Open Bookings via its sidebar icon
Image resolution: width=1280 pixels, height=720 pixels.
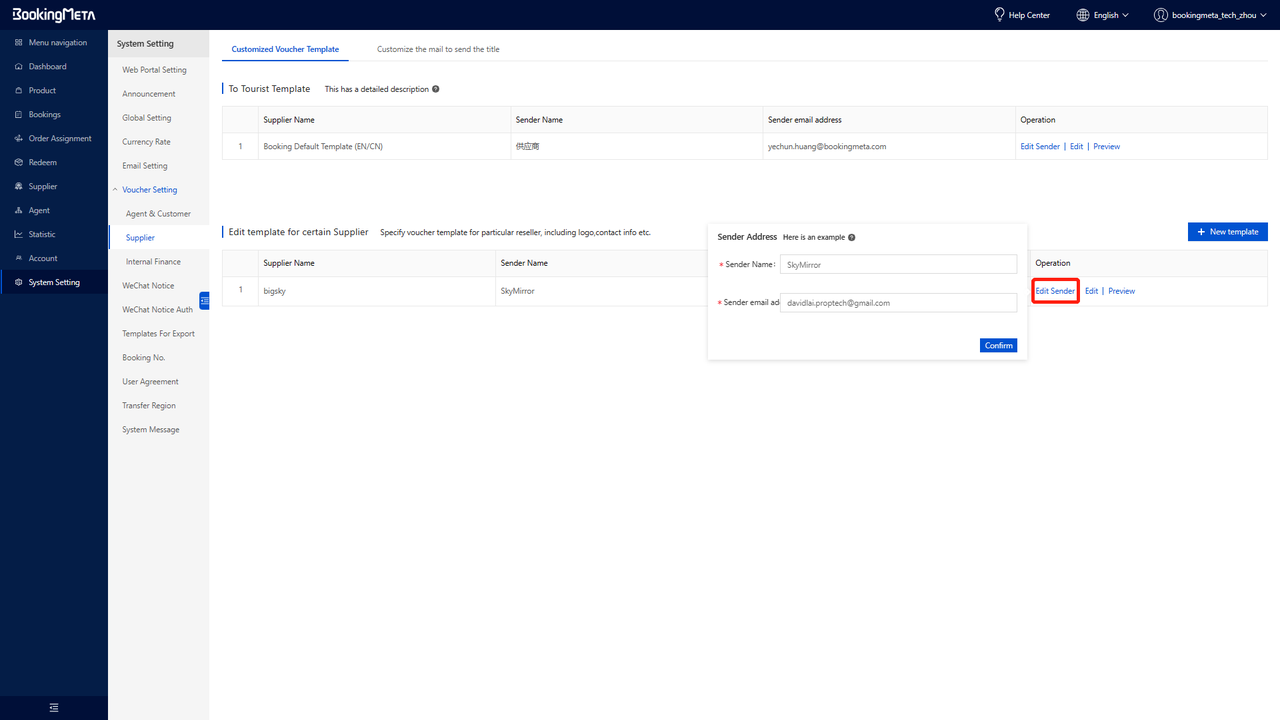pos(19,115)
